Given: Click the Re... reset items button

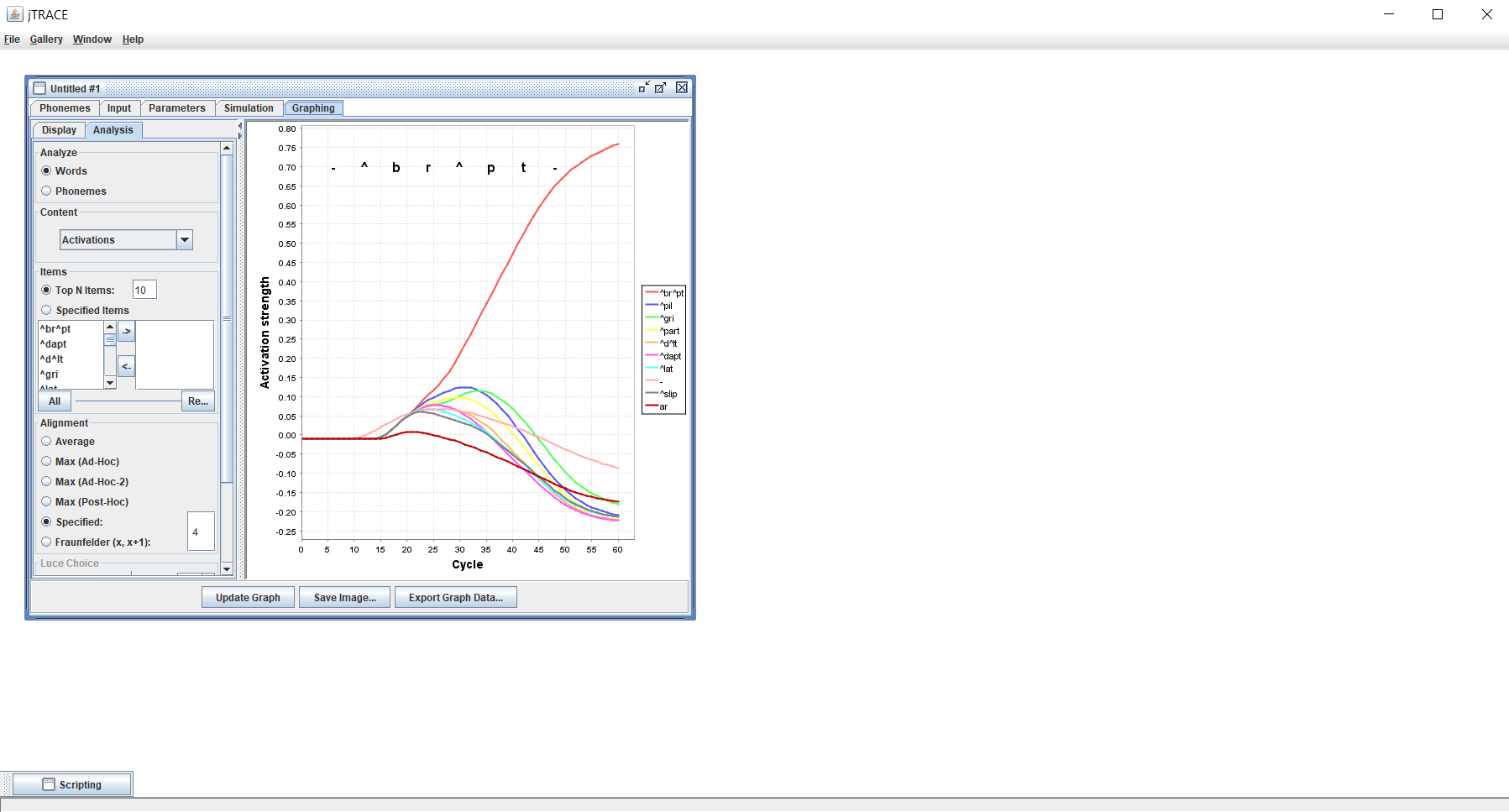Looking at the screenshot, I should [x=198, y=401].
